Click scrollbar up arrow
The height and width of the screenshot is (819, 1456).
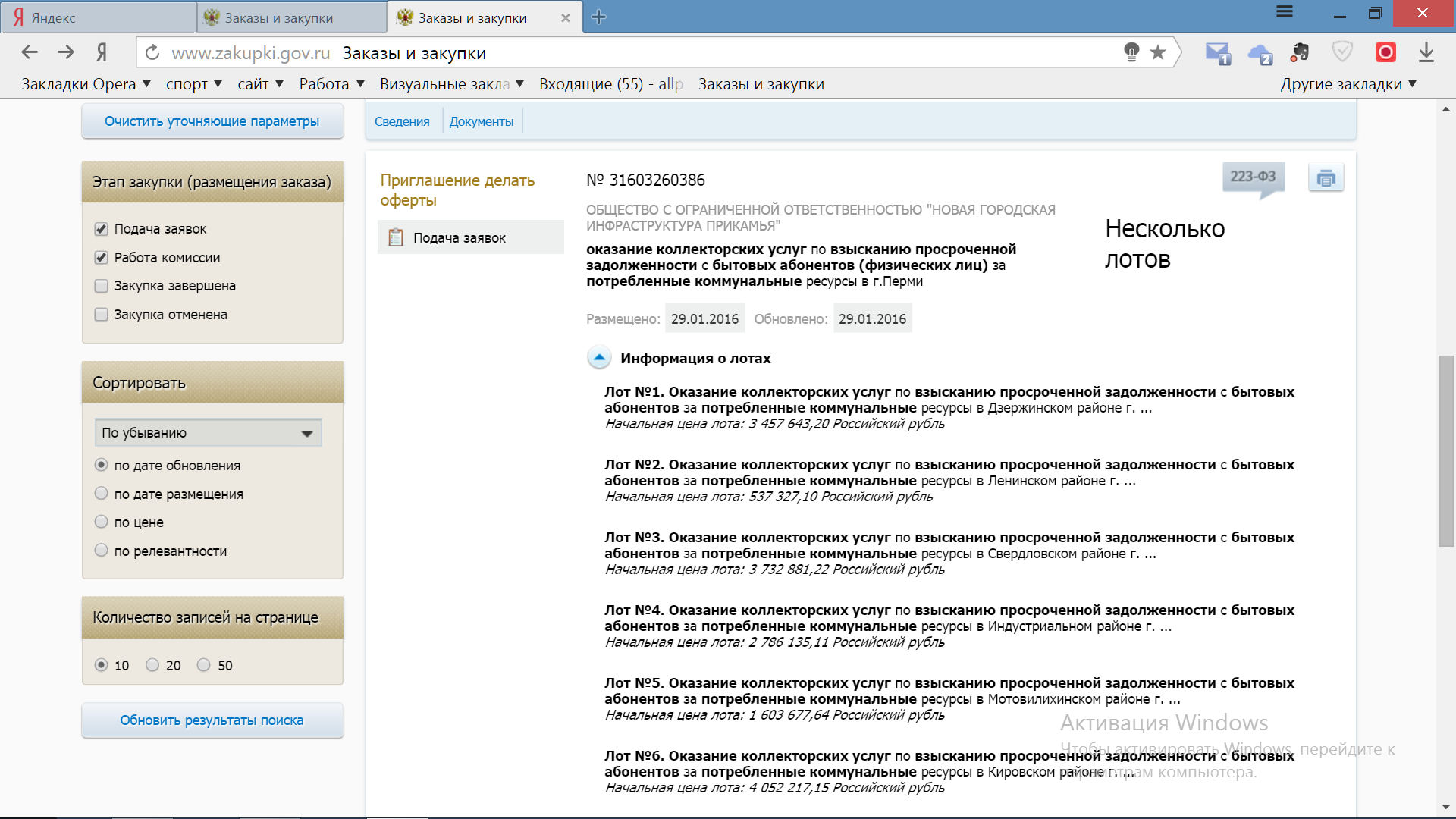1446,109
